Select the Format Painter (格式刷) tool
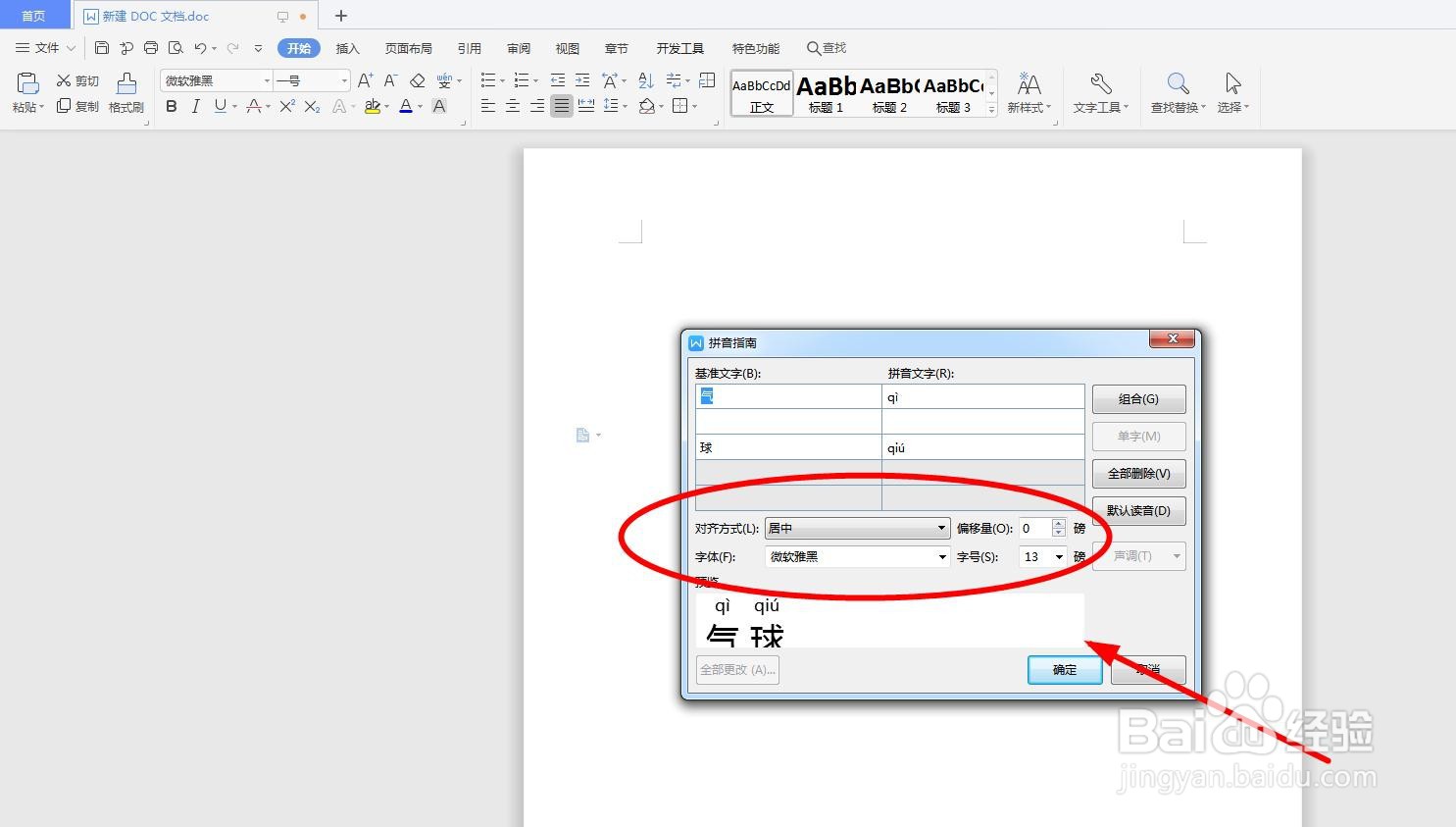Screen dimensions: 1456x827 click(126, 93)
